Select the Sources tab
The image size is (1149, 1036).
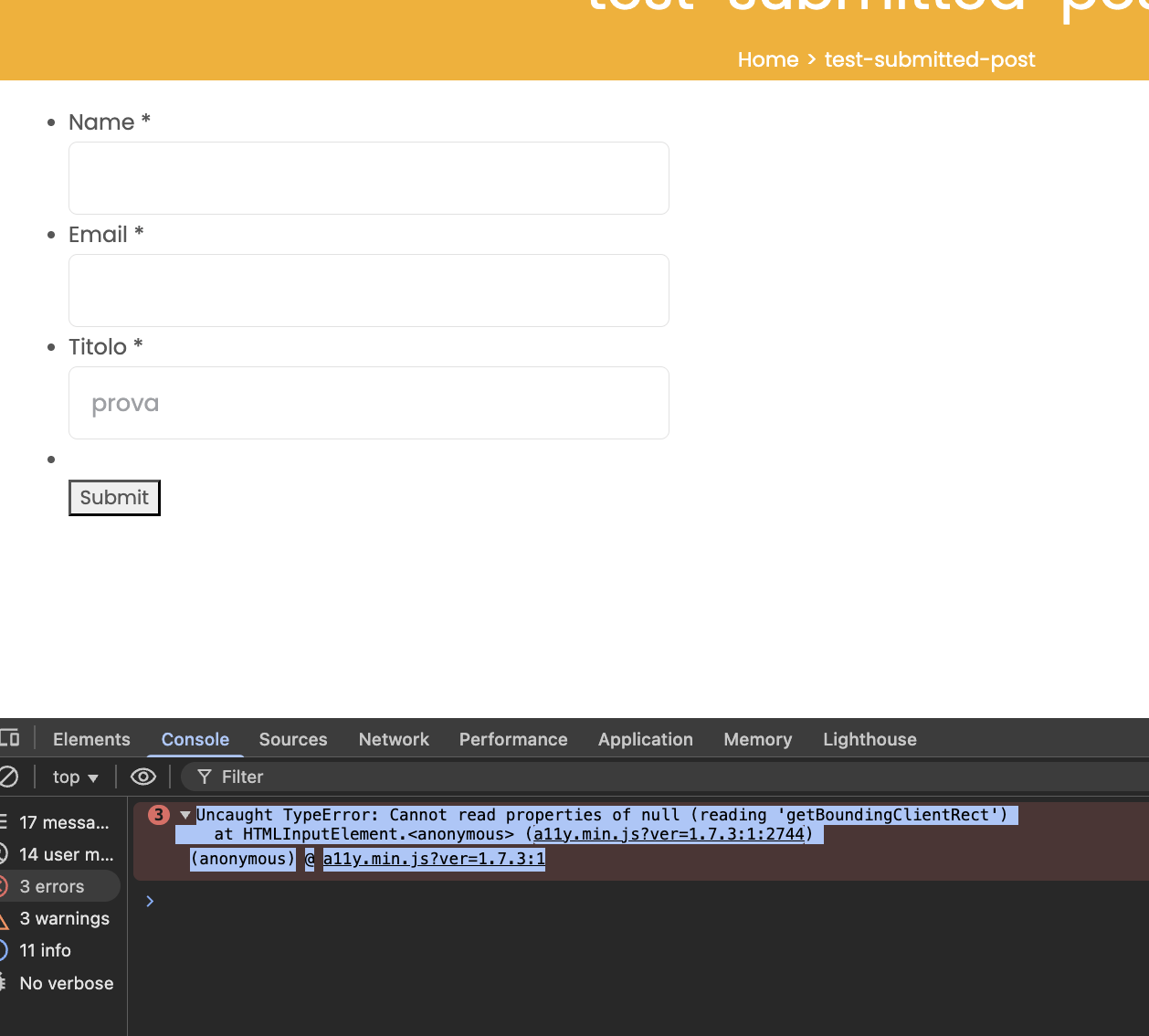pos(293,739)
